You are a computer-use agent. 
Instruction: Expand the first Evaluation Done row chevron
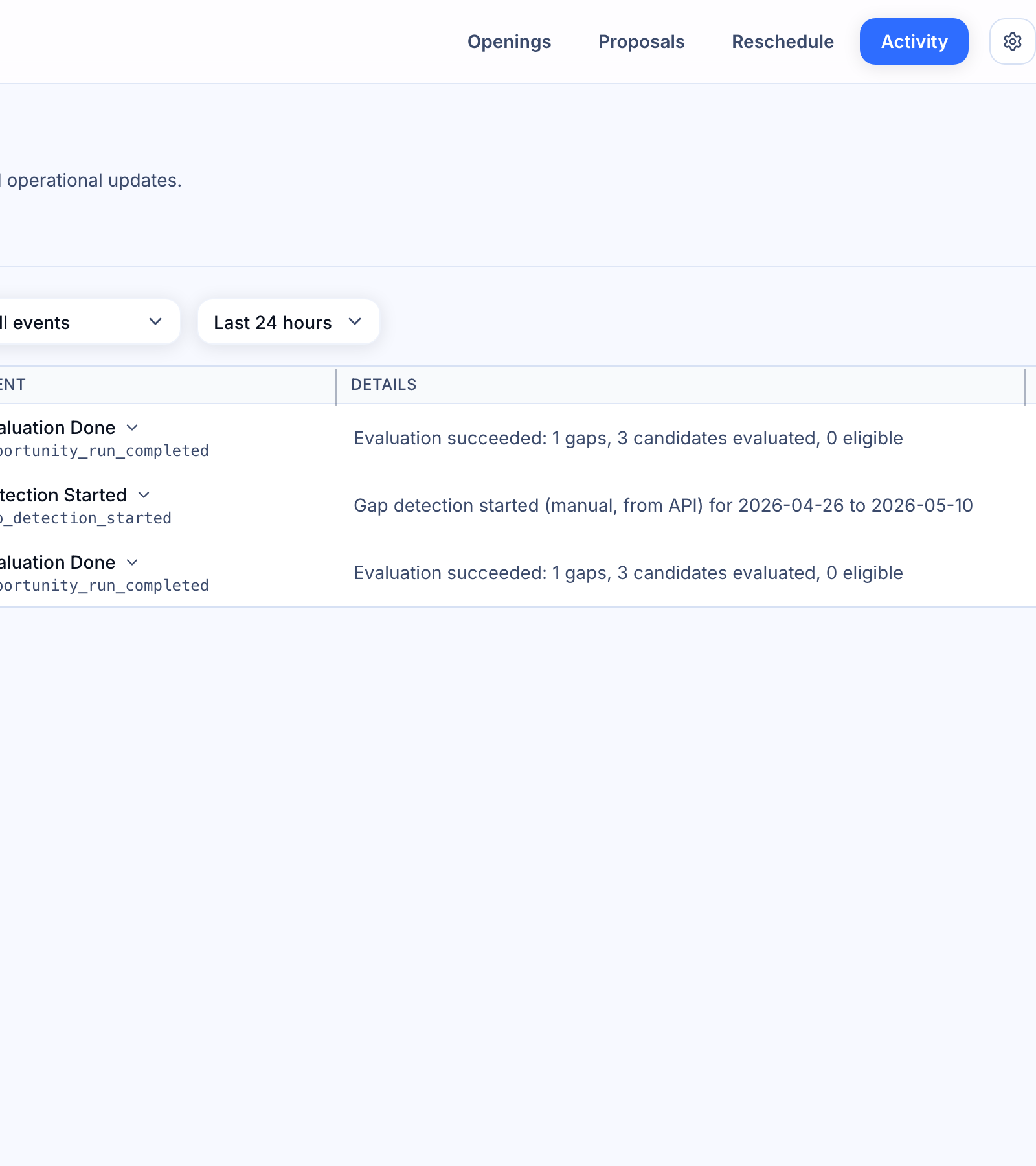pyautogui.click(x=132, y=428)
